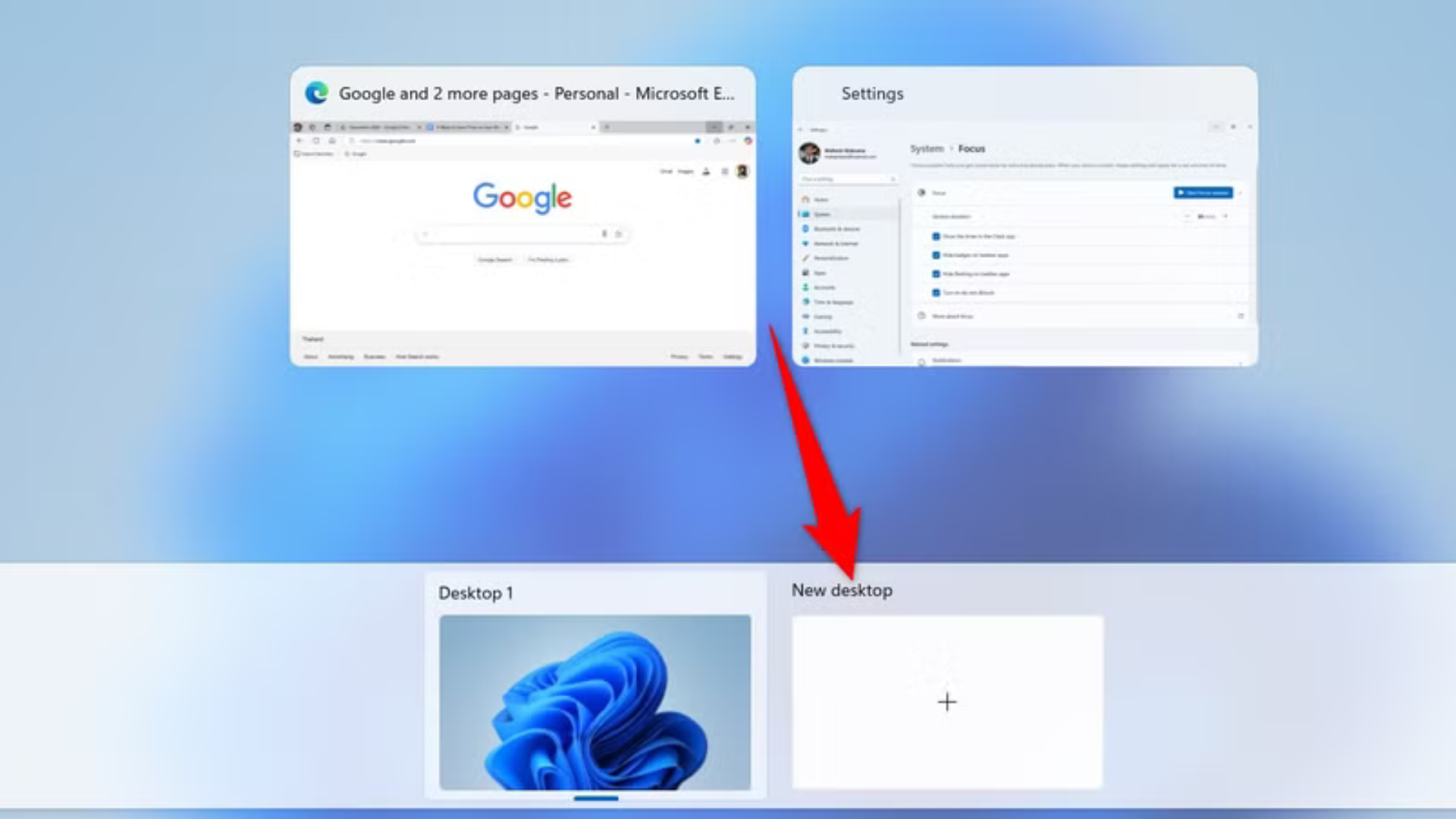Click the user profile picture in Settings preview
Viewport: 1456px width, 819px height.
point(809,153)
